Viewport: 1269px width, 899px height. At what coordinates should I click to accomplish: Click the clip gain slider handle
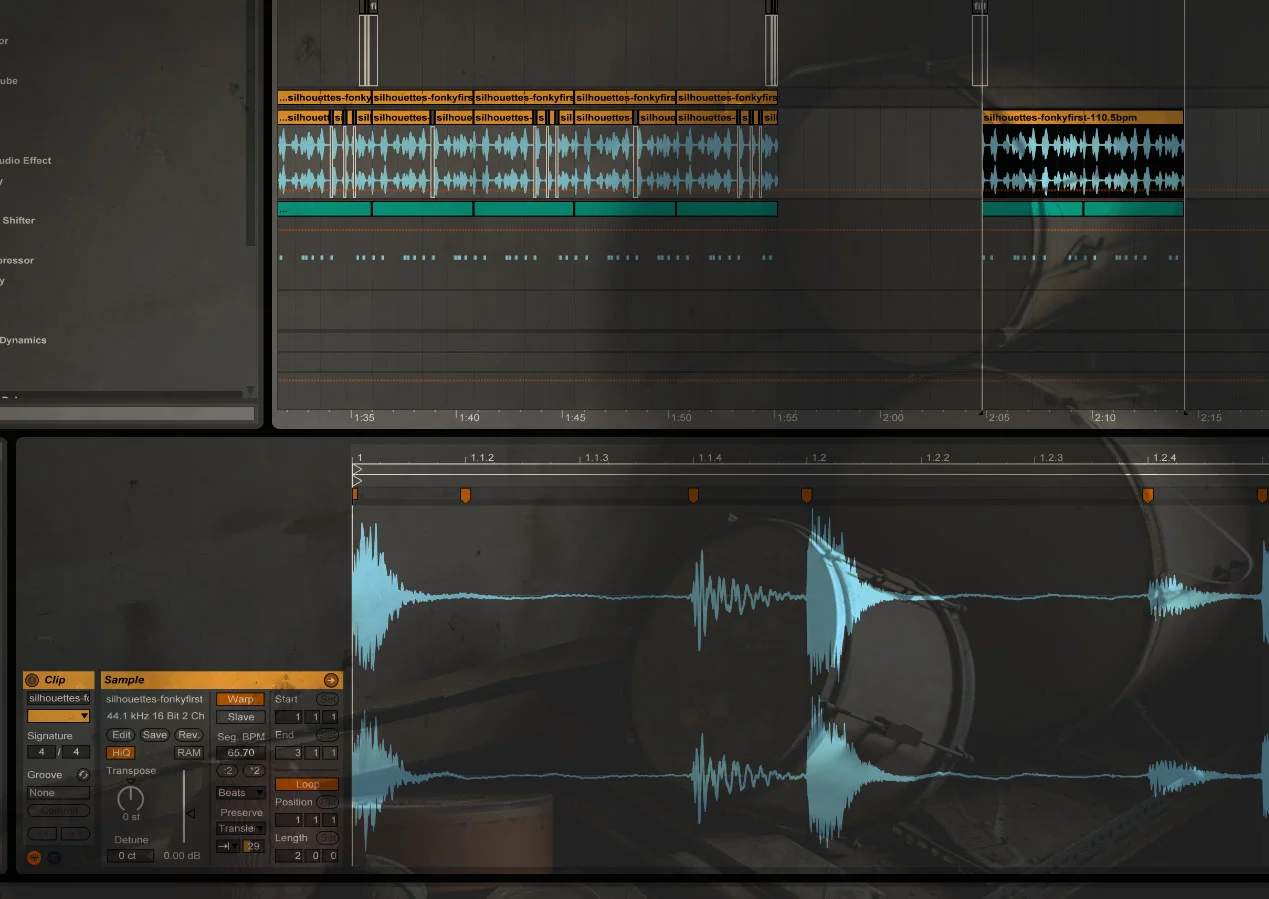coord(189,813)
